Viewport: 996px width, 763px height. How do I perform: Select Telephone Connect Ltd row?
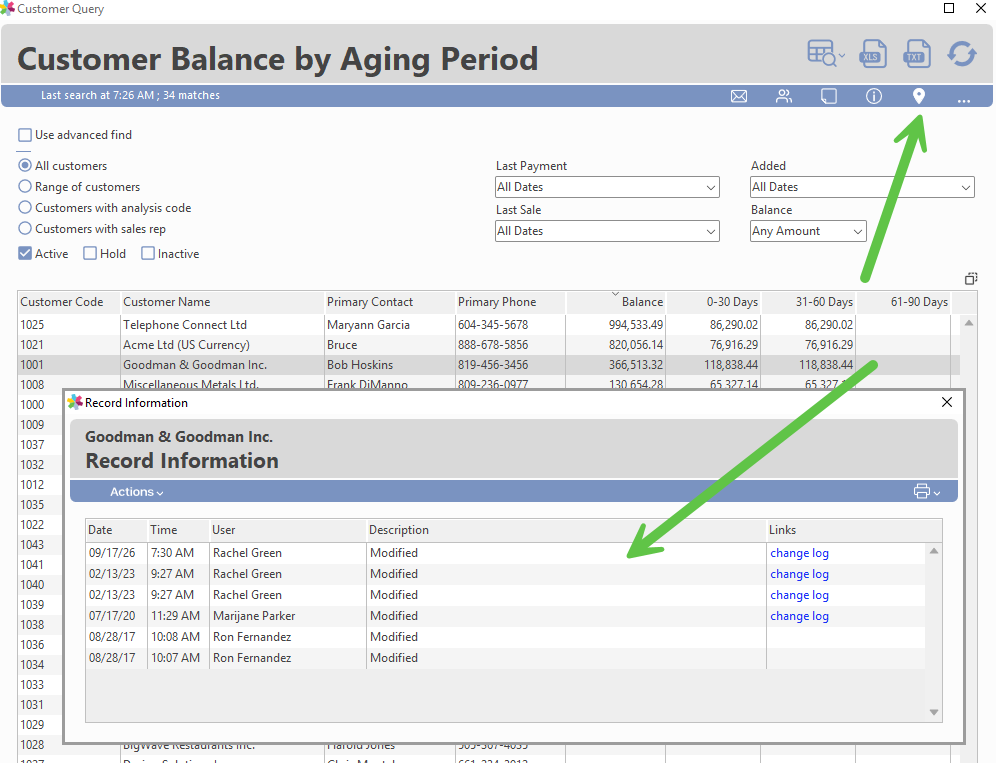tap(488, 325)
